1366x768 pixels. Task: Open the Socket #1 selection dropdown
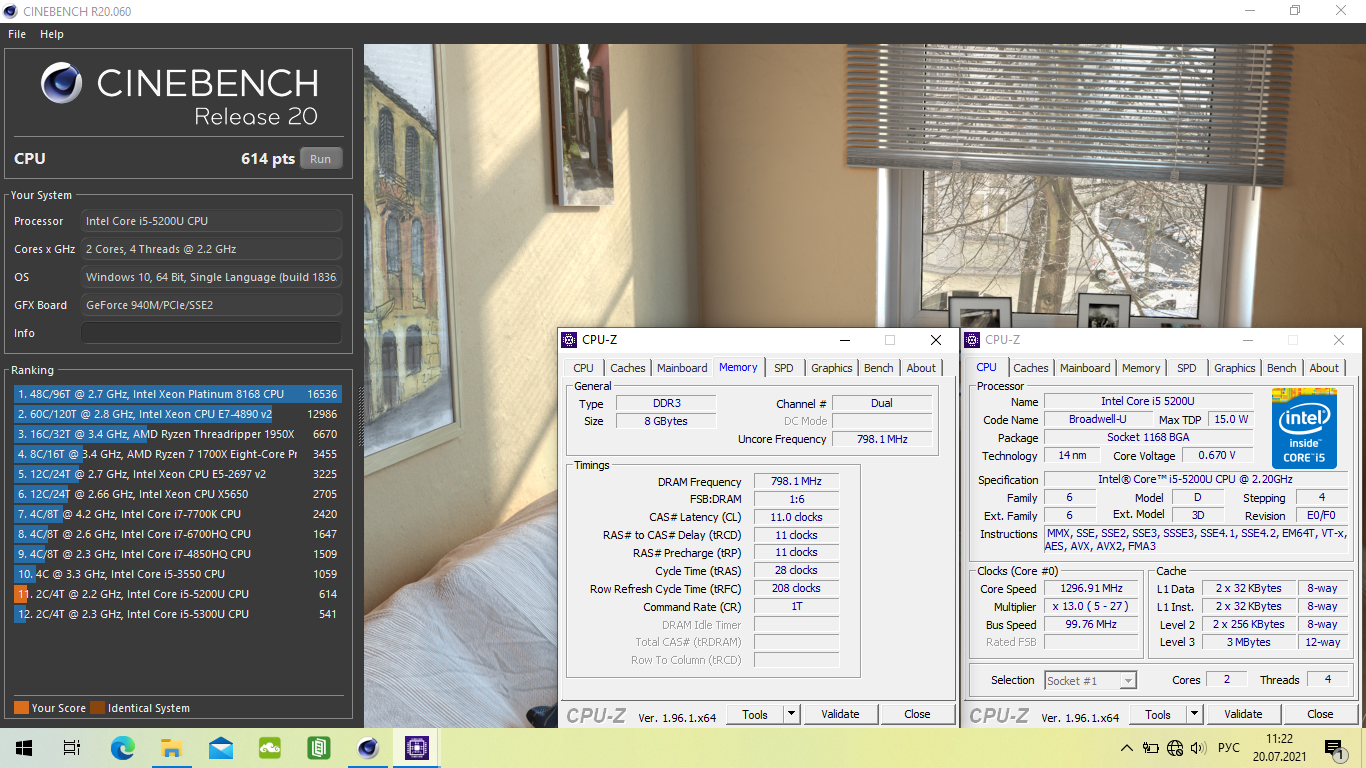(x=1090, y=680)
